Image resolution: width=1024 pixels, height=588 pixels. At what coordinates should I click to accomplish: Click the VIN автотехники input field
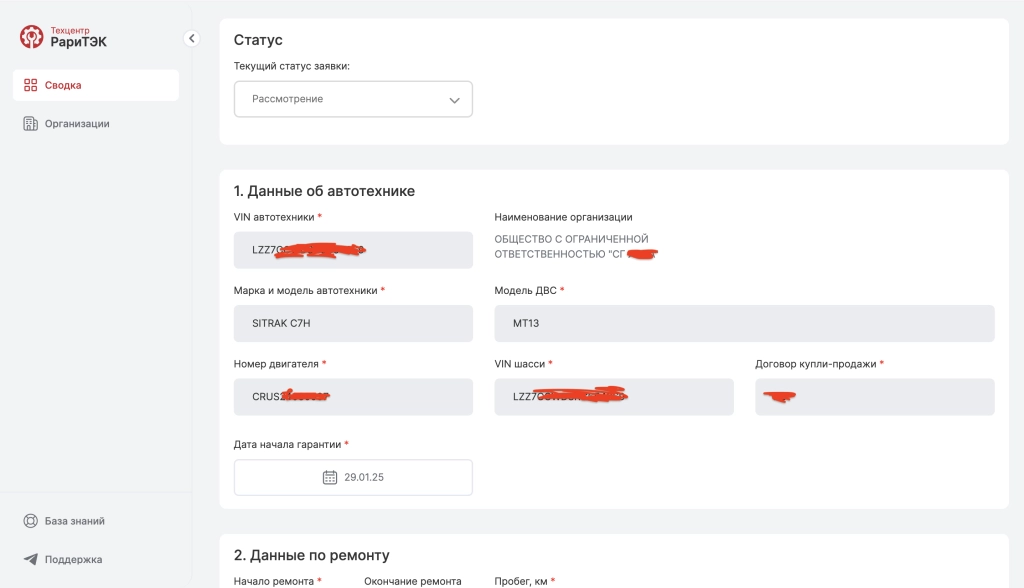coord(352,250)
